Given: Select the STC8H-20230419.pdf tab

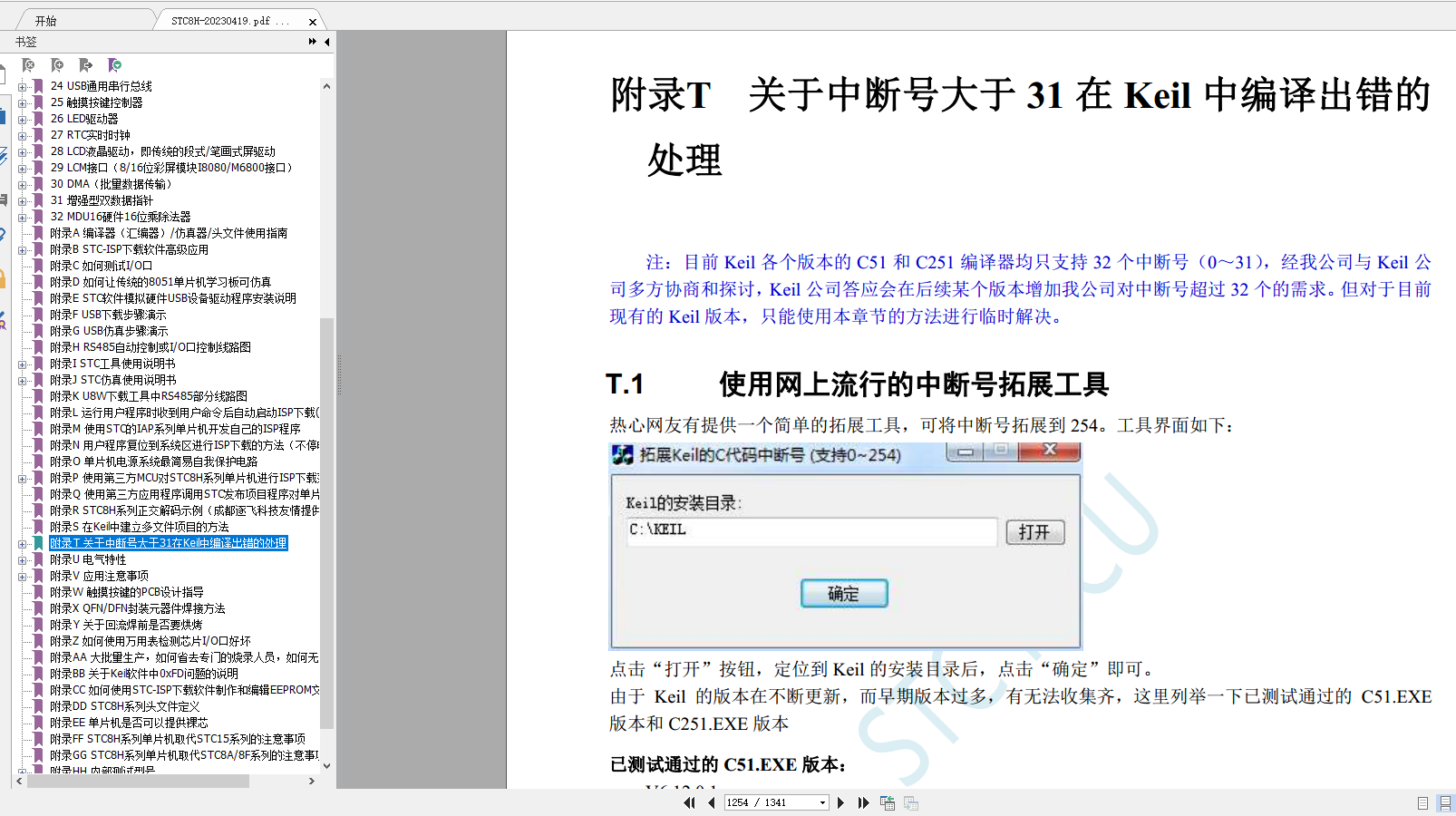Looking at the screenshot, I should click(x=231, y=21).
